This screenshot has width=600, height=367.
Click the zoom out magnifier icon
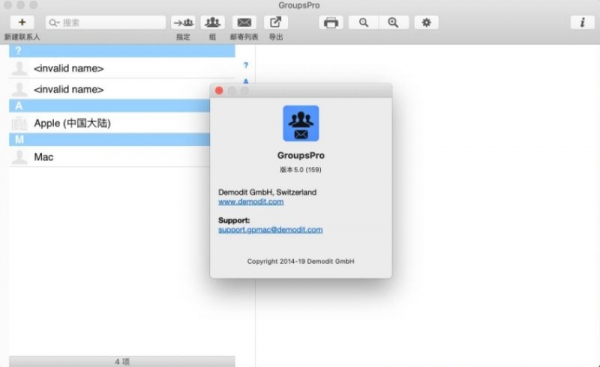(x=364, y=23)
